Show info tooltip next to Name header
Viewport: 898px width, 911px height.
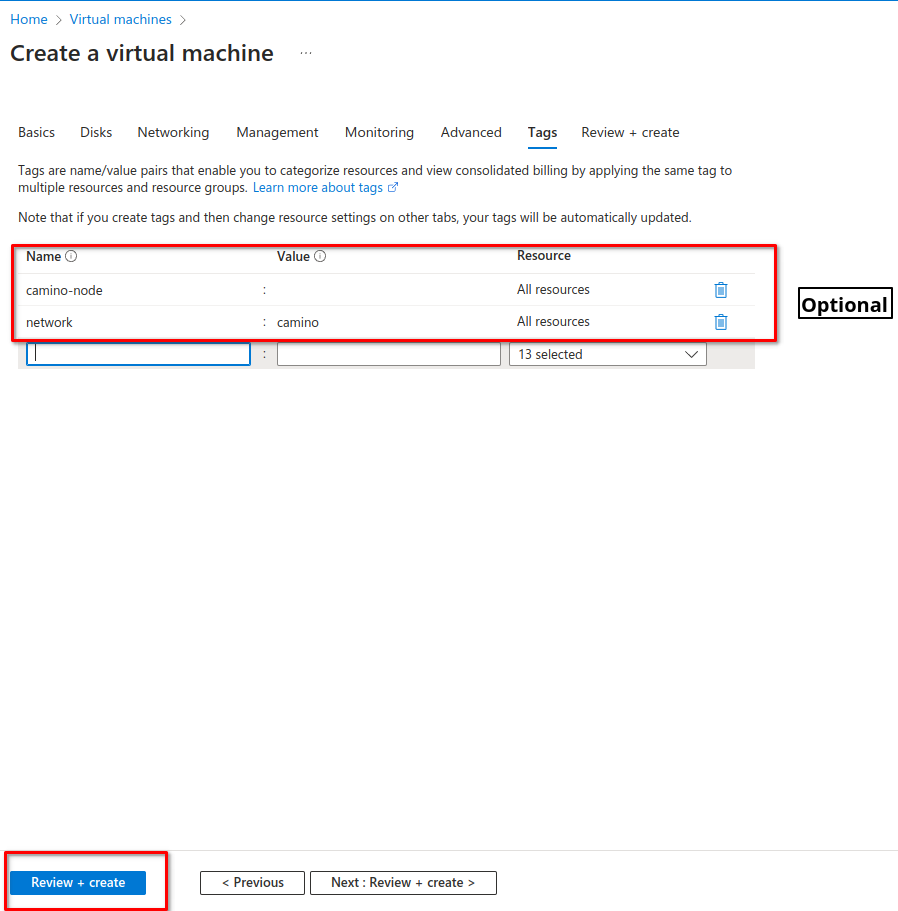[x=71, y=256]
